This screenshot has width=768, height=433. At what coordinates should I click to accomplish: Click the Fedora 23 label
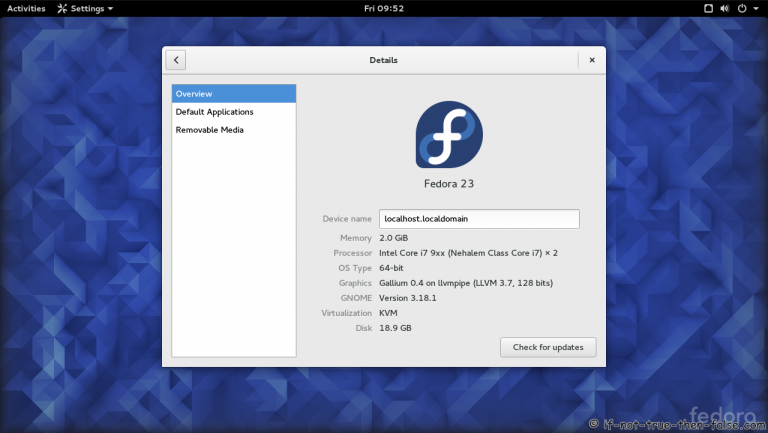pyautogui.click(x=449, y=184)
